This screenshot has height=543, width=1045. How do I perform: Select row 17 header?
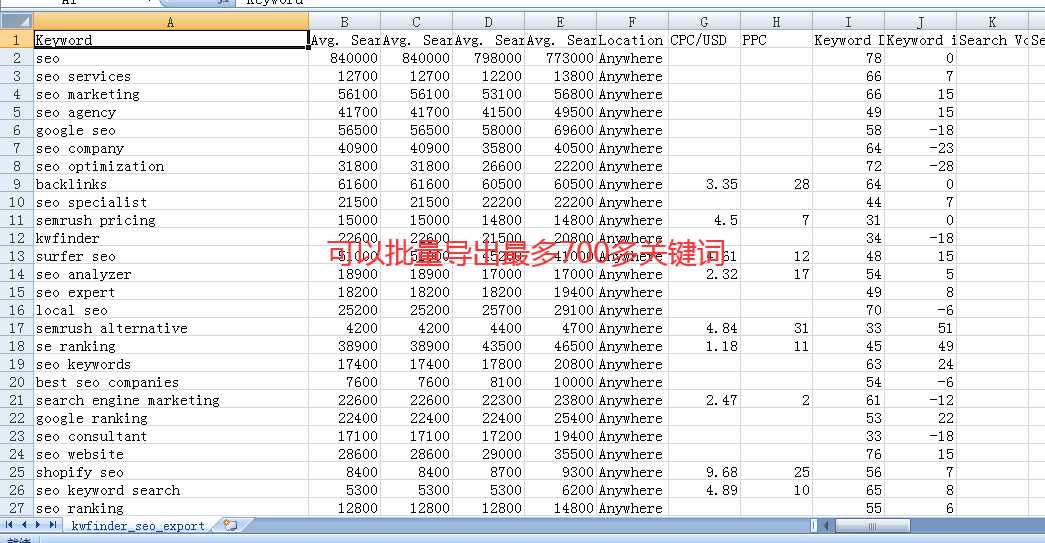17,328
